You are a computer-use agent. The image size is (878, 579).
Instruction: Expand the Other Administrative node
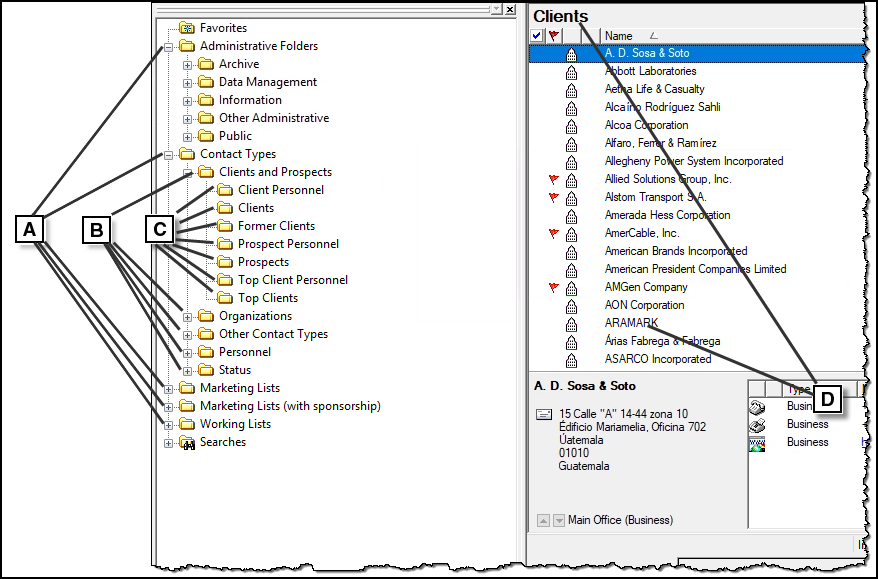point(188,119)
